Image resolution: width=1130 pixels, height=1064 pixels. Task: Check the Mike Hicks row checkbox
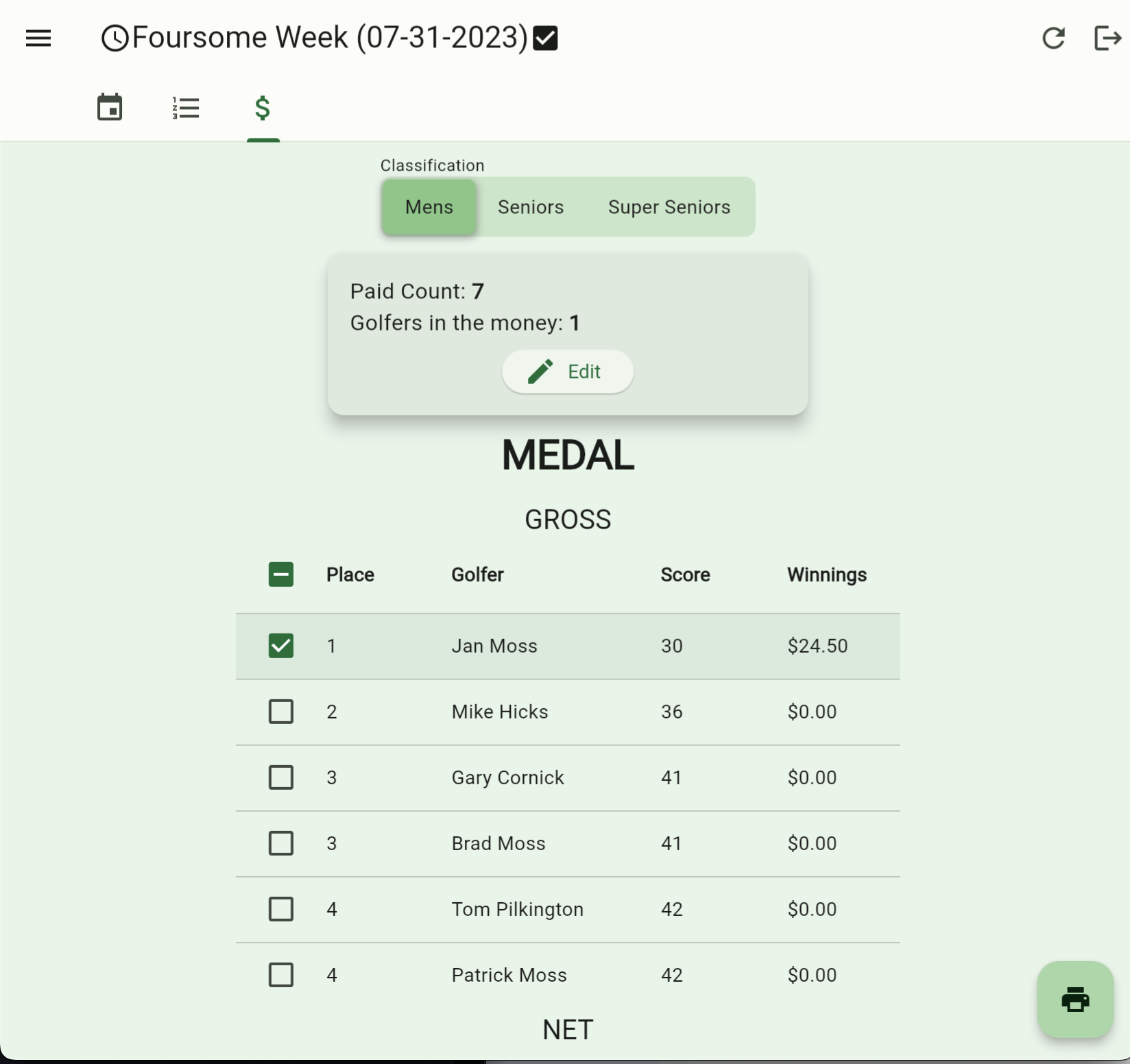(281, 712)
